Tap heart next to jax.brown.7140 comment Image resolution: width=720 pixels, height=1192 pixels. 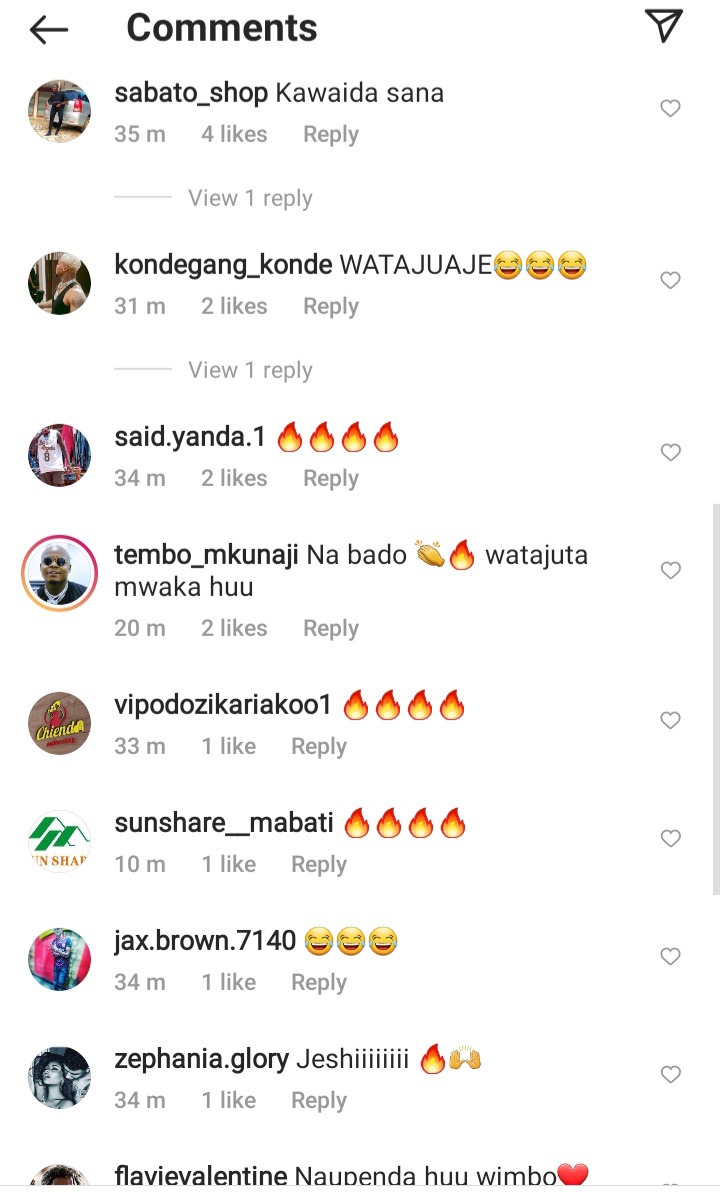coord(670,956)
